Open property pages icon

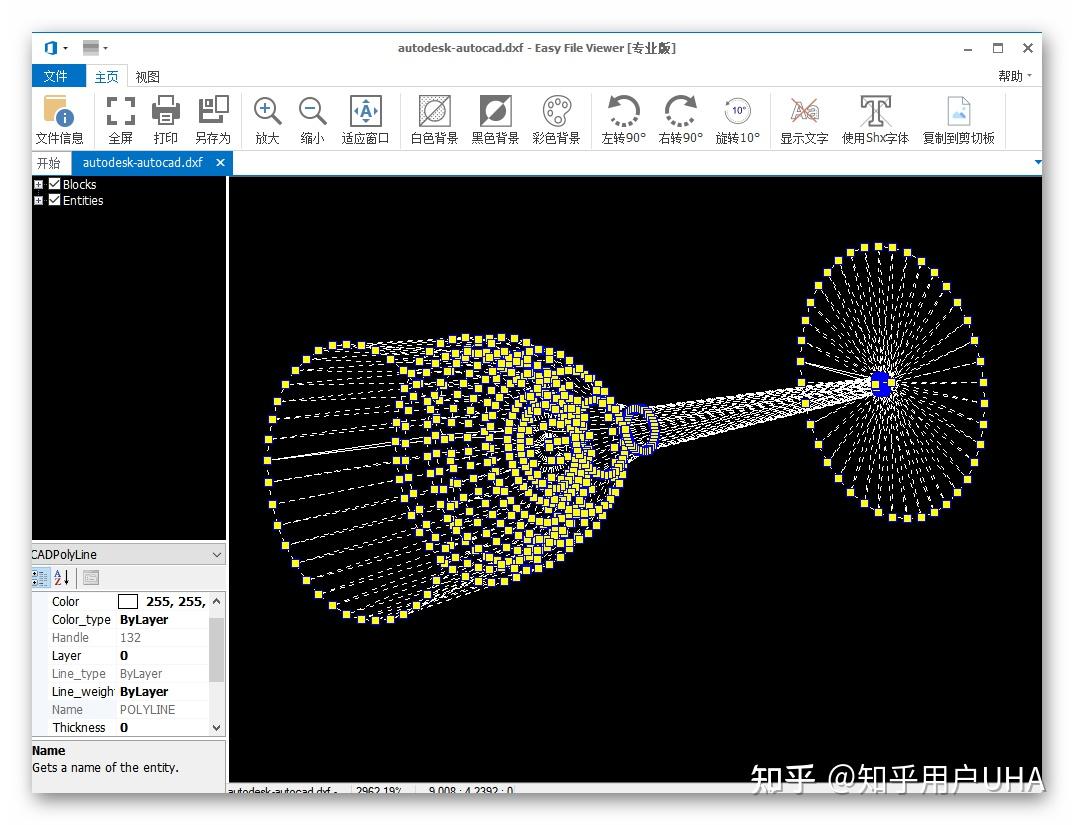(91, 578)
